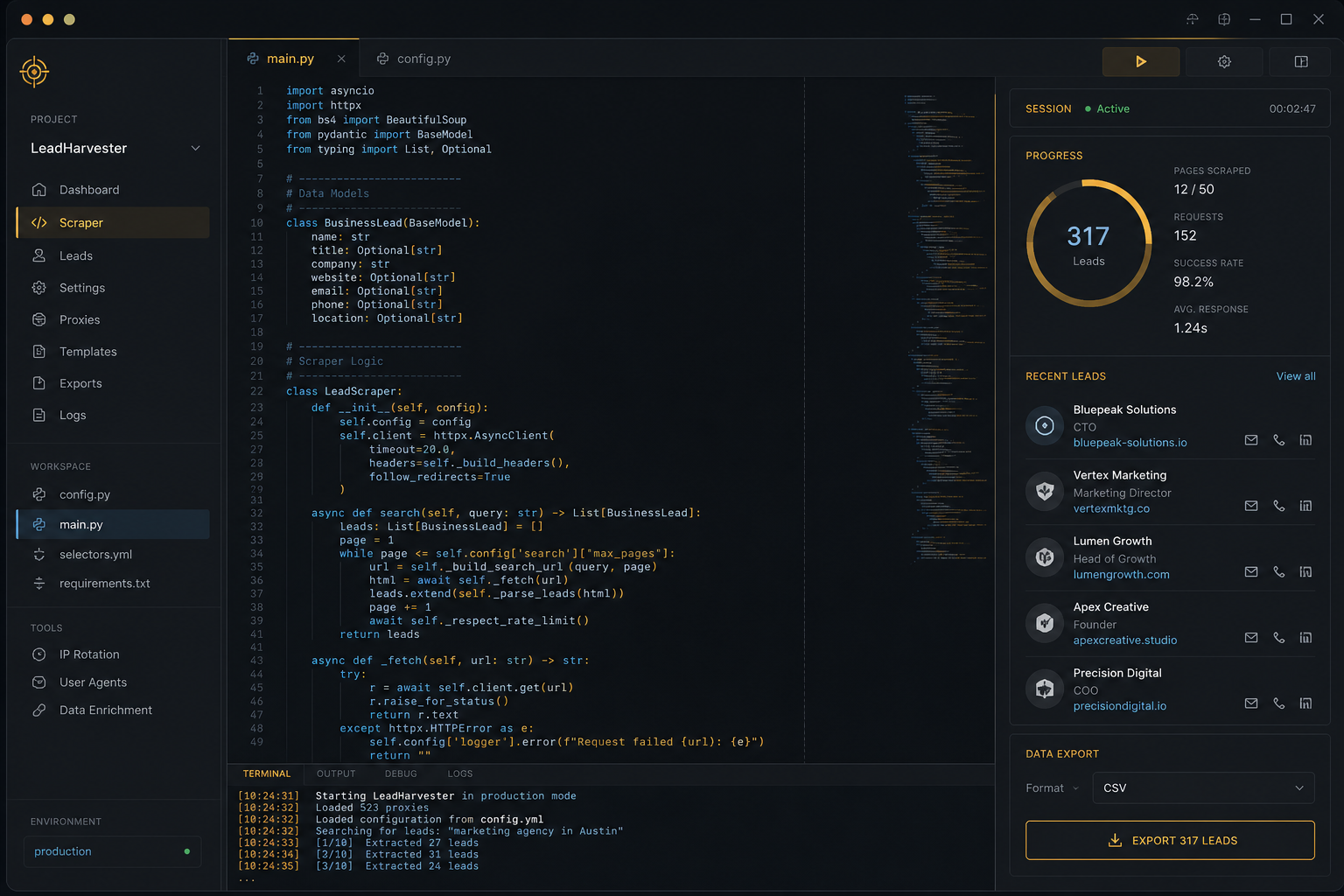Open the CSV format dropdown
This screenshot has width=1344, height=896.
tap(1203, 788)
